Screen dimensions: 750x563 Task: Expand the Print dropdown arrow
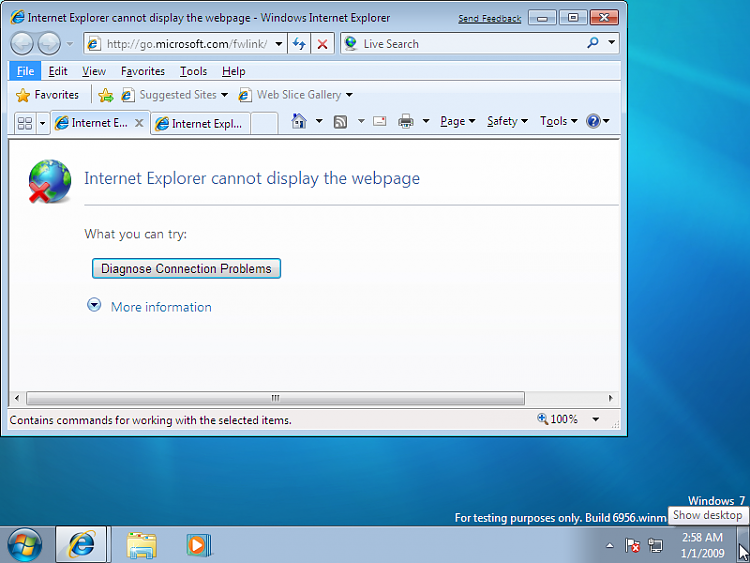tap(426, 121)
